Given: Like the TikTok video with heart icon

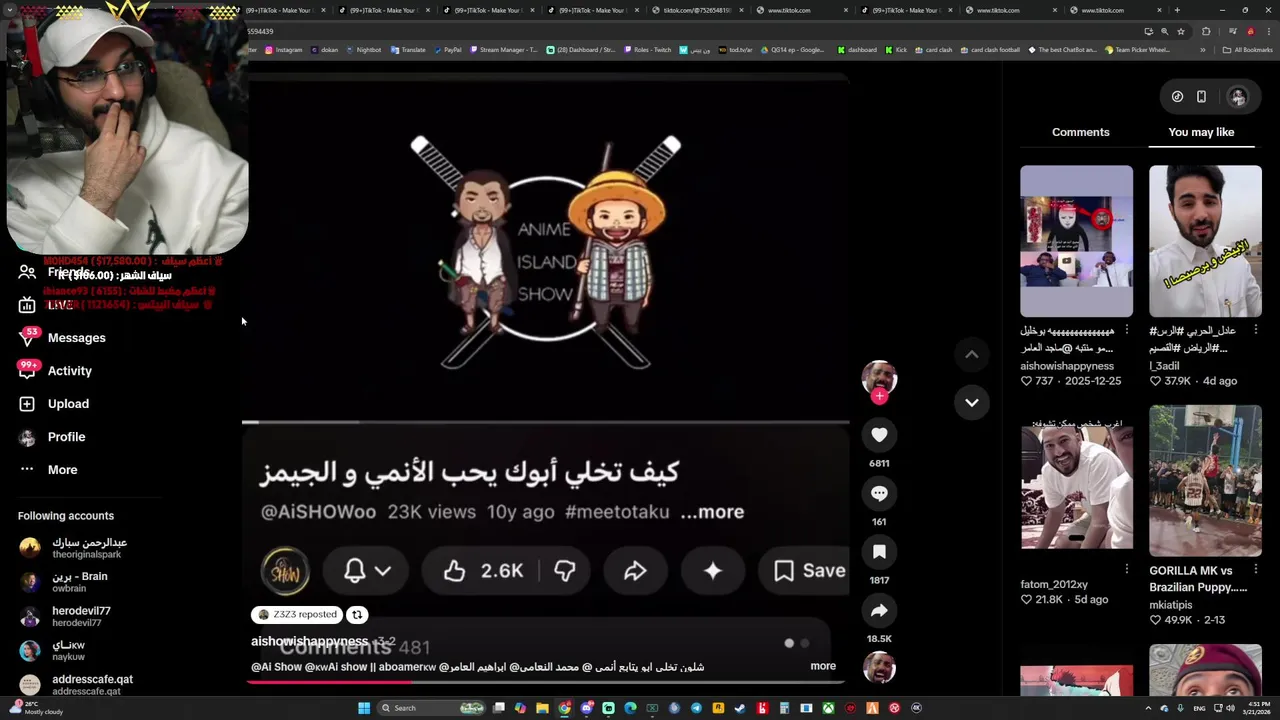Looking at the screenshot, I should 879,435.
